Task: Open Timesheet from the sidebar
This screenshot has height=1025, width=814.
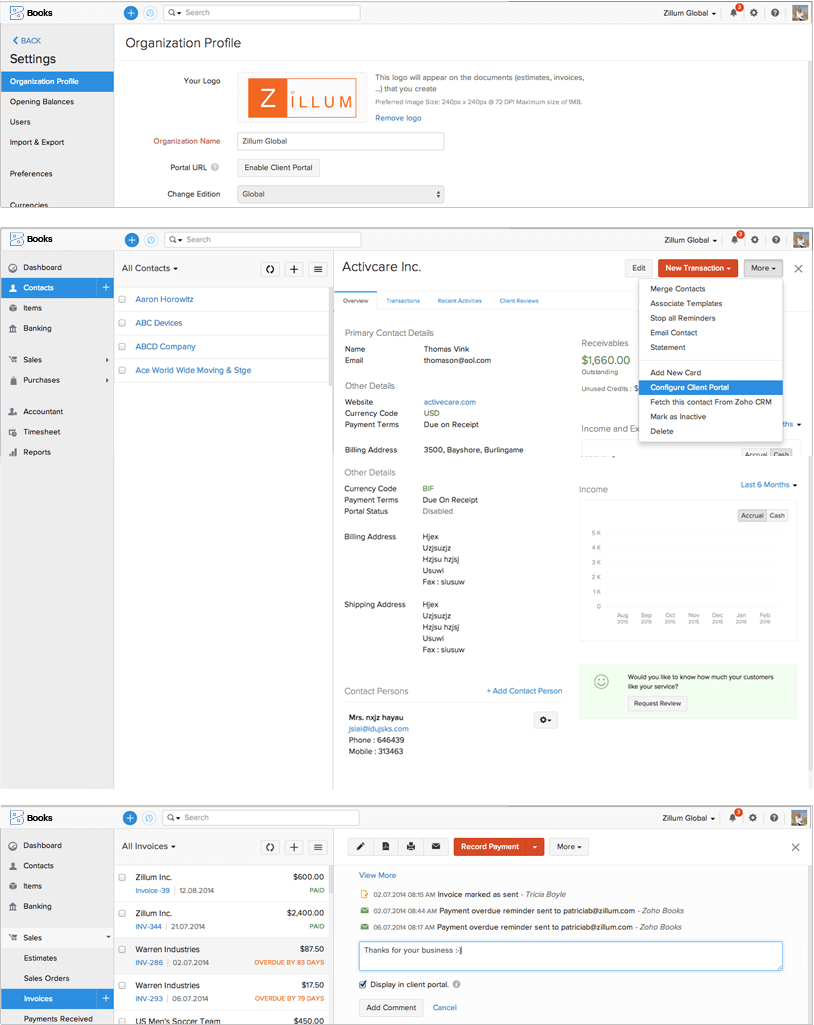Action: (43, 432)
